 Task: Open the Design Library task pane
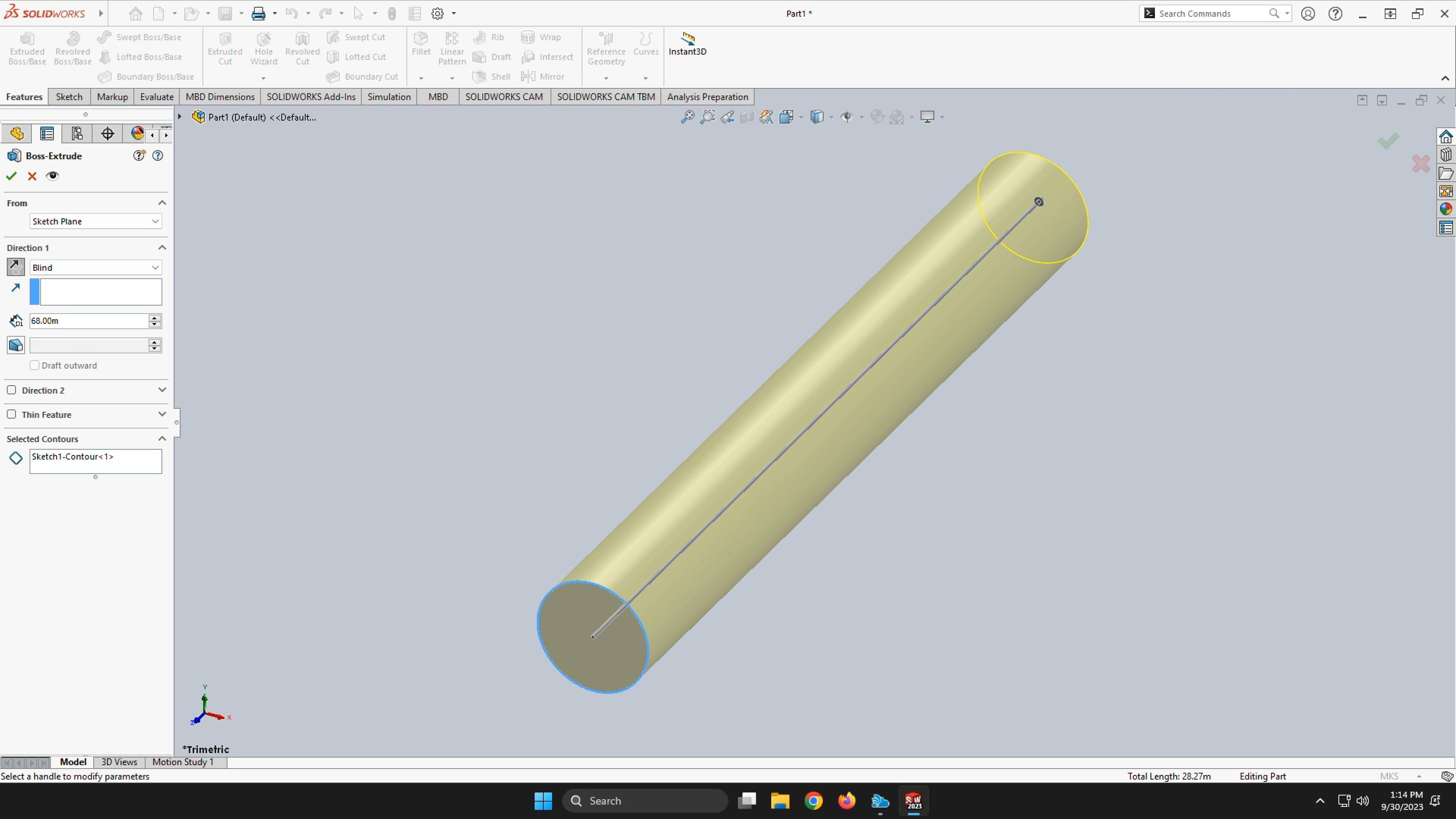tap(1446, 155)
